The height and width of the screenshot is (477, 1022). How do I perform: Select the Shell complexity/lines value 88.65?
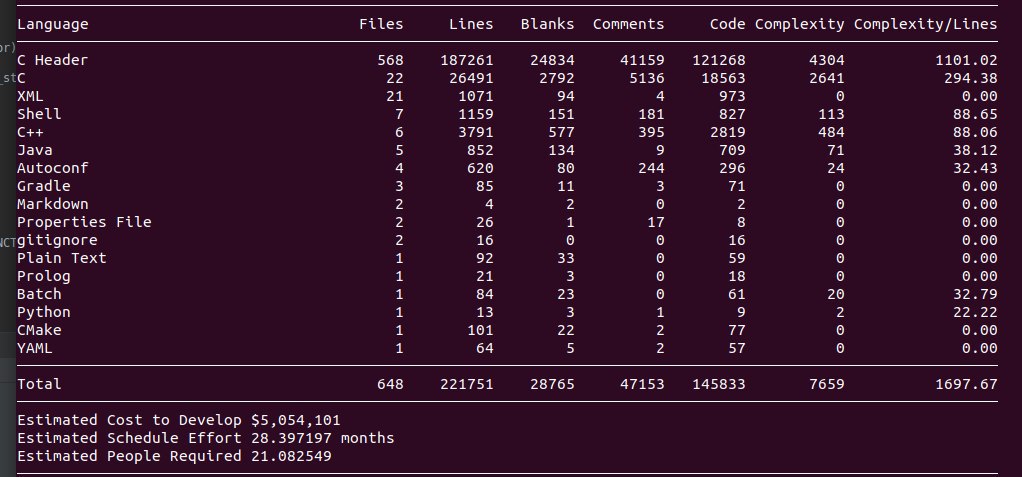[975, 114]
